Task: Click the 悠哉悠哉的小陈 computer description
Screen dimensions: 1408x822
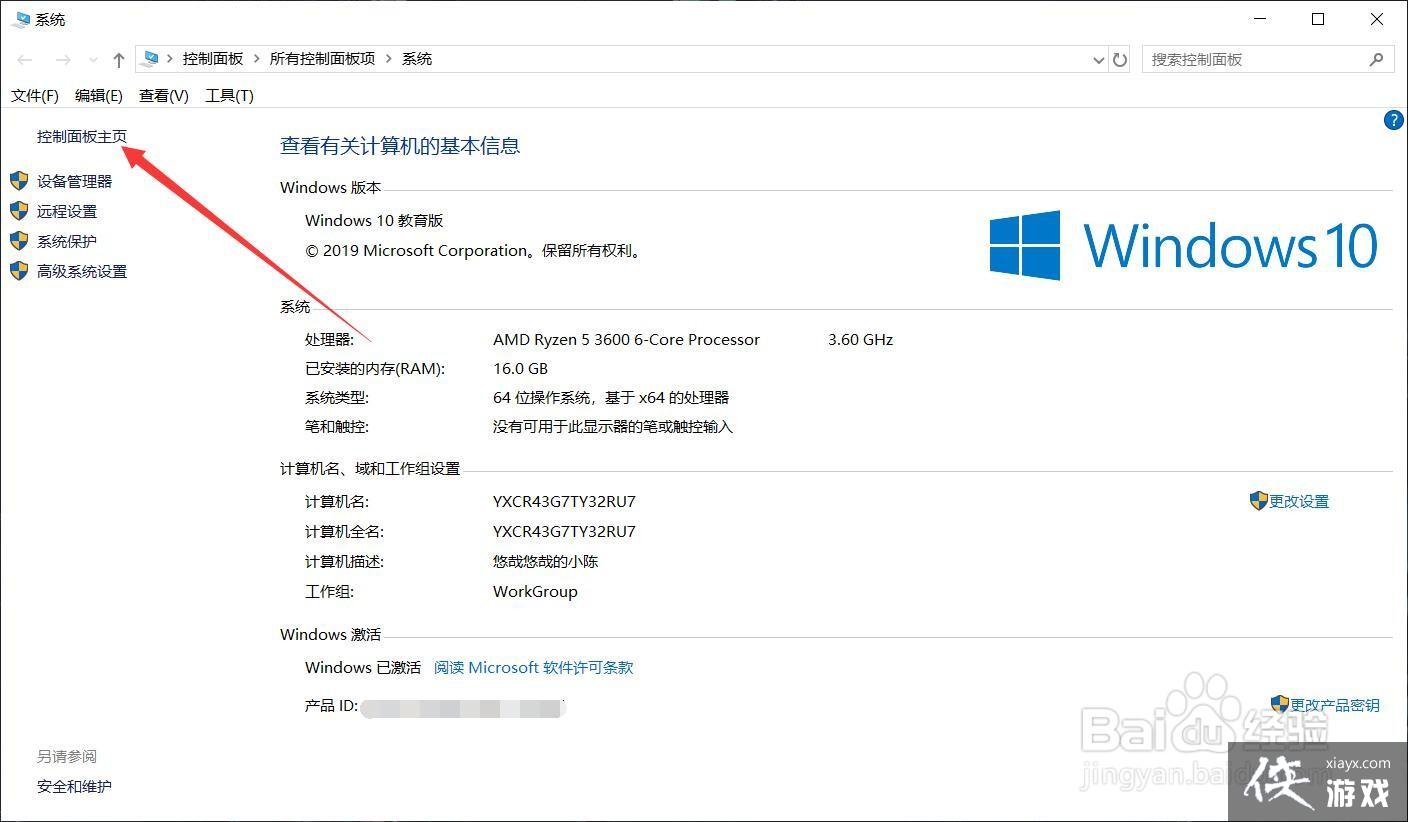Action: (x=545, y=561)
